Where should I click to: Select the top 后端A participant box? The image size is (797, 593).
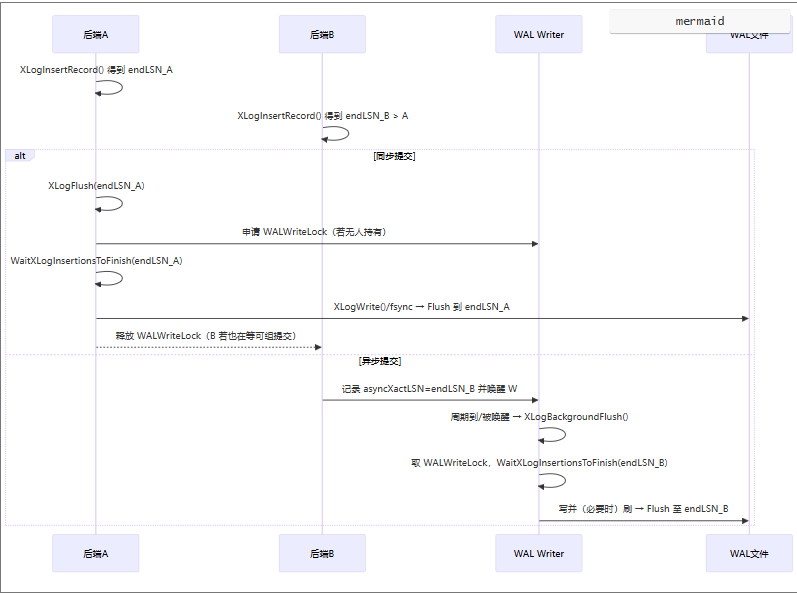(96, 35)
